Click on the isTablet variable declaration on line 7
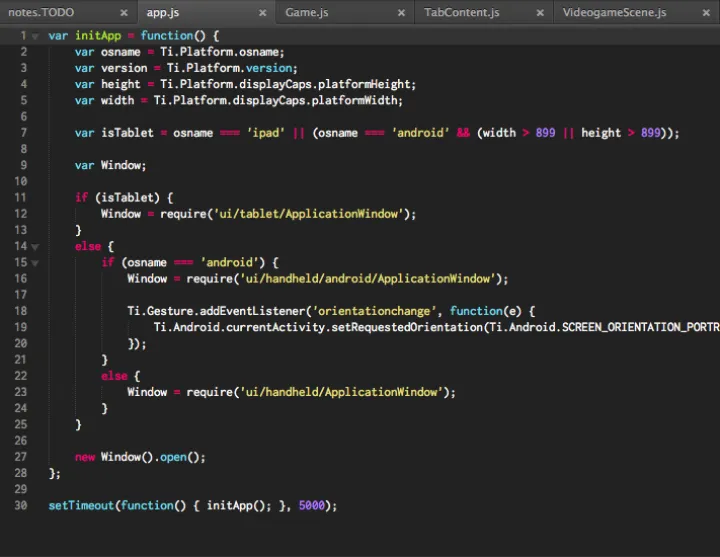Image resolution: width=720 pixels, height=557 pixels. pos(127,133)
